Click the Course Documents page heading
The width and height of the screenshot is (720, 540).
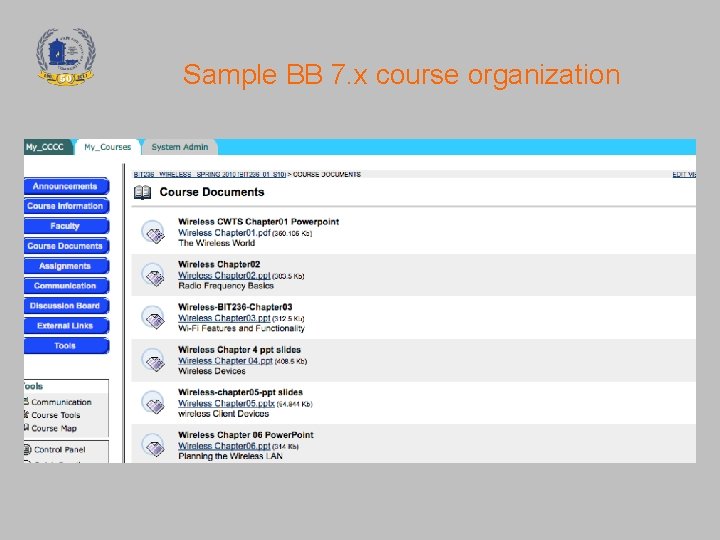coord(212,192)
